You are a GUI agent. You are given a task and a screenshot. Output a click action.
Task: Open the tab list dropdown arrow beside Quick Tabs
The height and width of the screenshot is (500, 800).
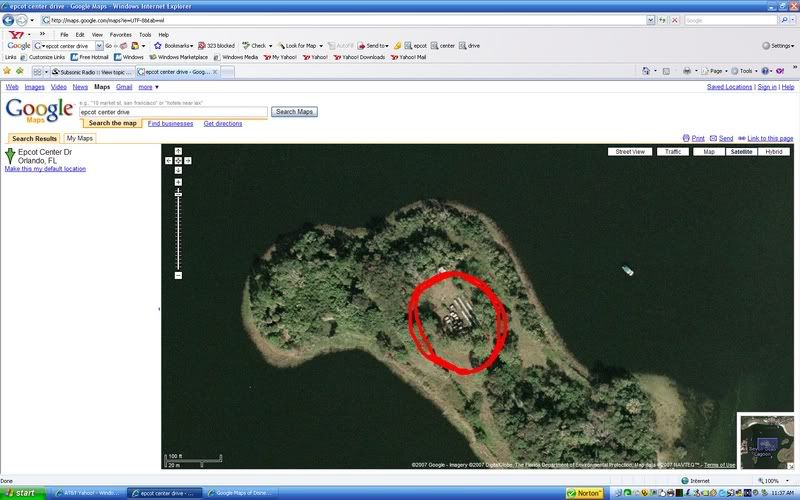click(46, 72)
